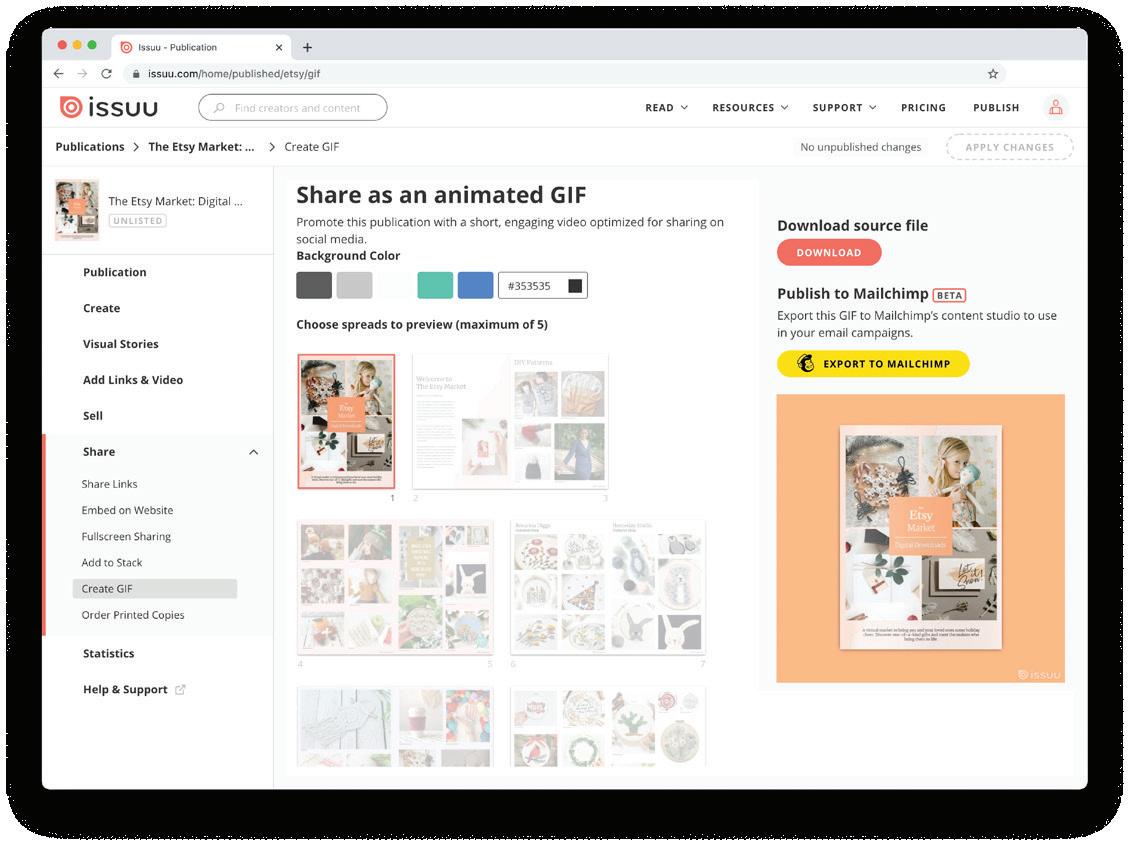The width and height of the screenshot is (1129, 844).
Task: Open Visual Stories in sidebar
Action: [x=120, y=344]
